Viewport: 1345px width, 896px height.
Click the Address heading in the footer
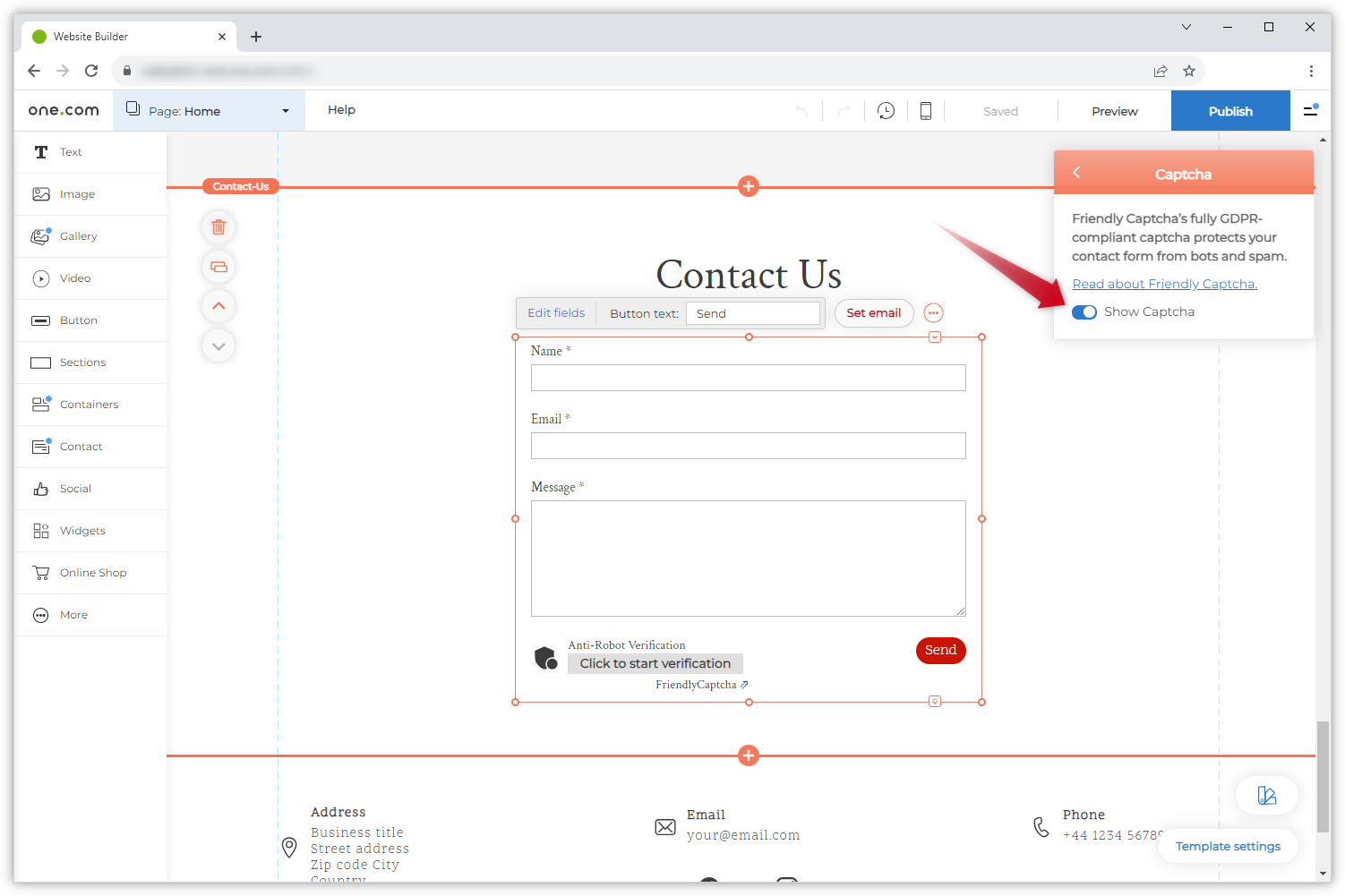338,812
